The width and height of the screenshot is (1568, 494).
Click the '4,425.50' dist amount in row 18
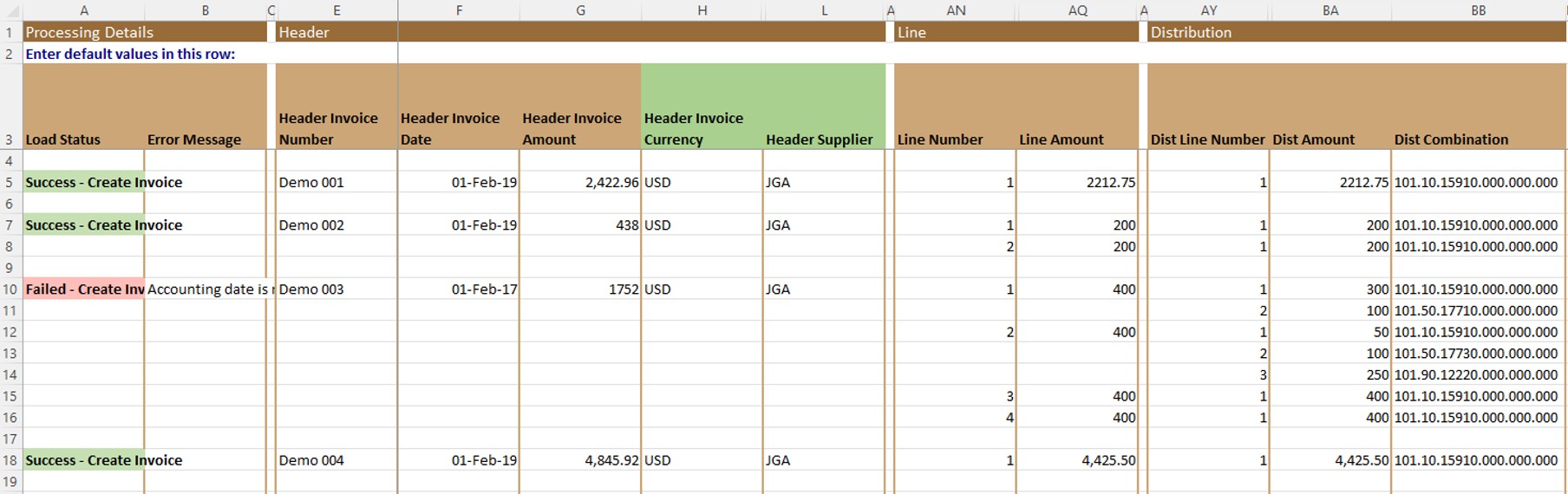(1330, 460)
